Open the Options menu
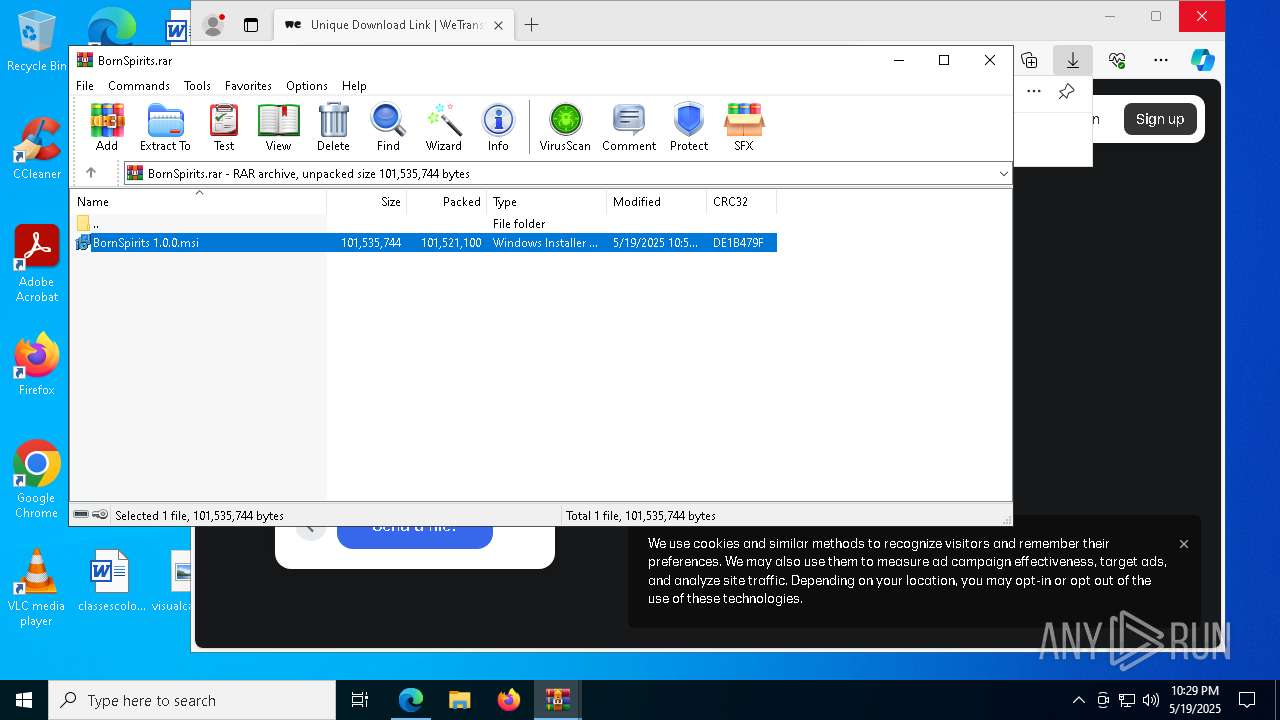This screenshot has height=720, width=1280. pos(307,86)
